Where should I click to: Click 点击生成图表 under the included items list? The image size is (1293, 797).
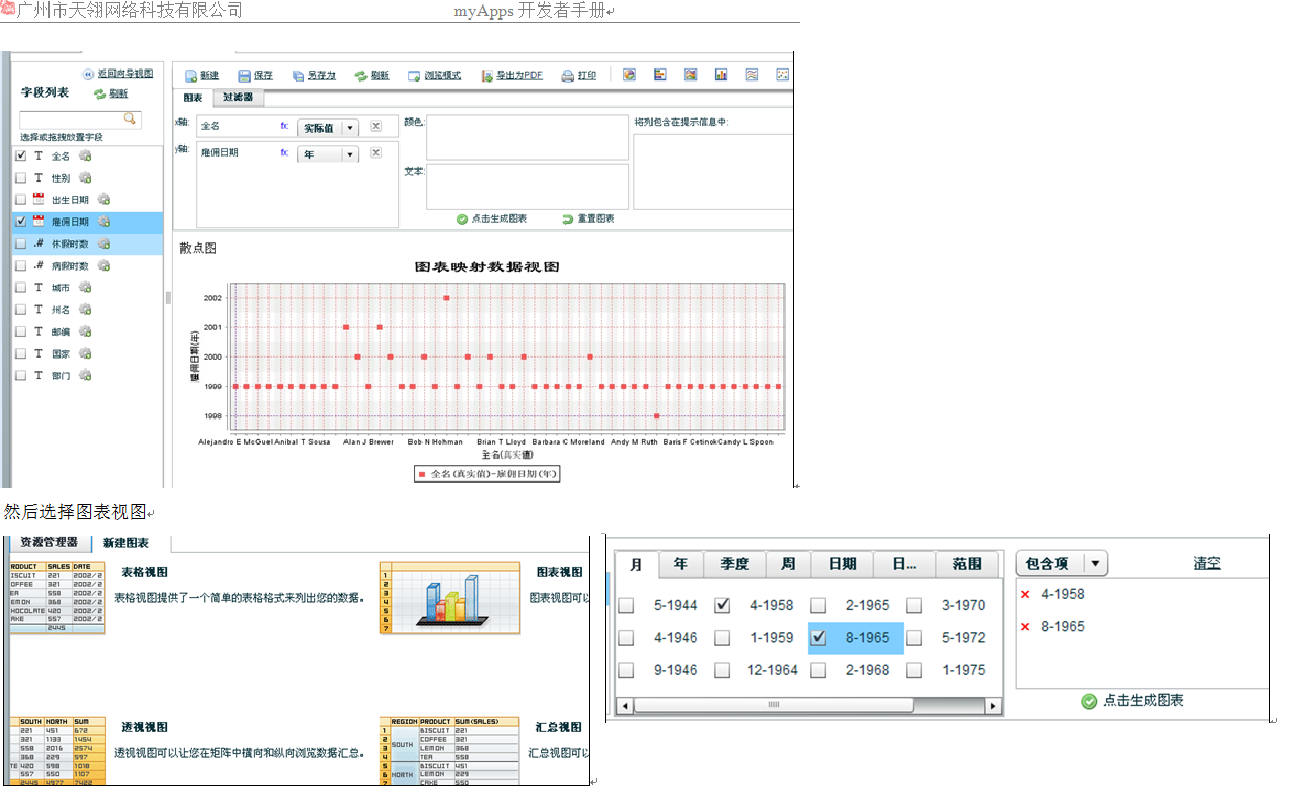1133,701
